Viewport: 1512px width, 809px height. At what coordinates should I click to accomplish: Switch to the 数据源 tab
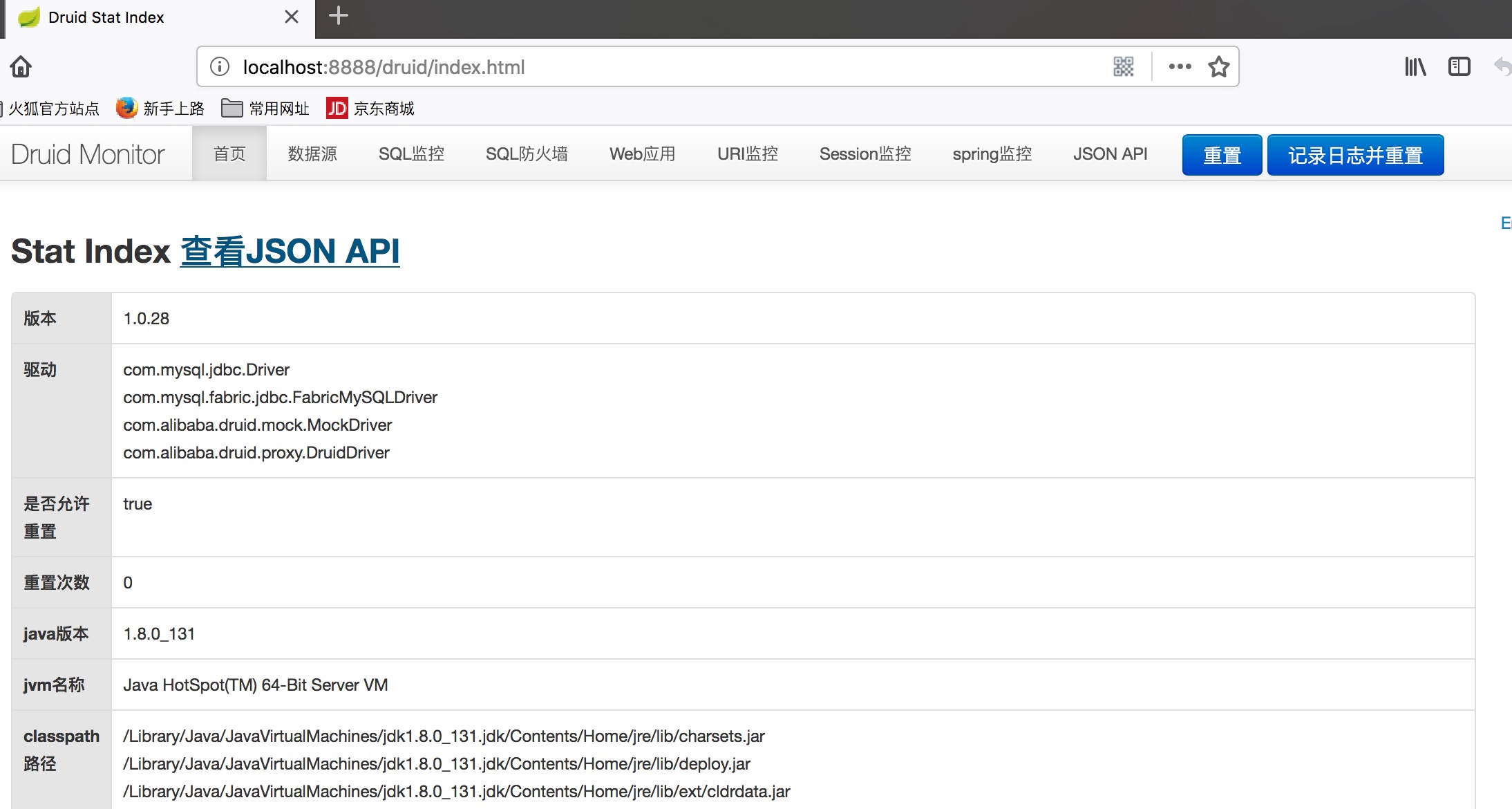click(x=312, y=154)
